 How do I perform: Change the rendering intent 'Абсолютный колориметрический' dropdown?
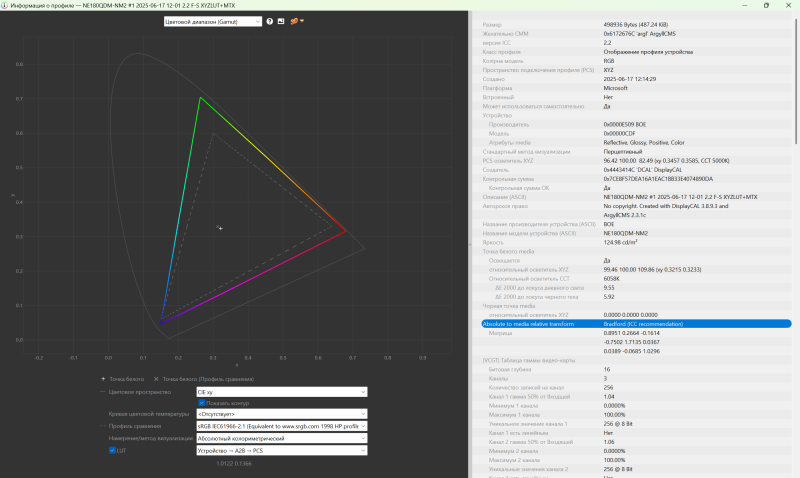[x=281, y=438]
